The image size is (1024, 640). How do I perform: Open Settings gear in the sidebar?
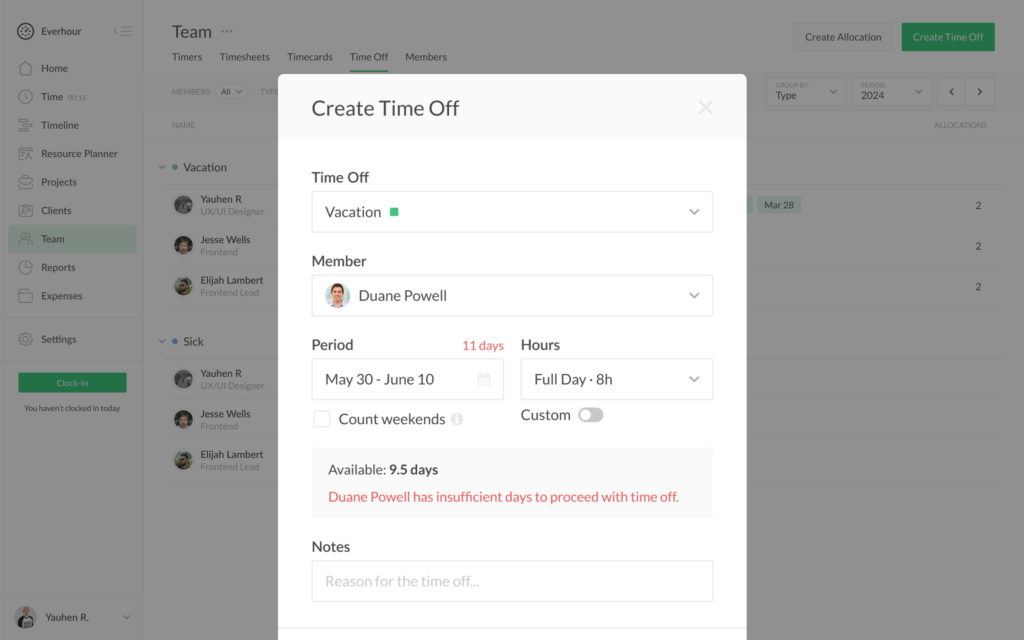(25, 339)
